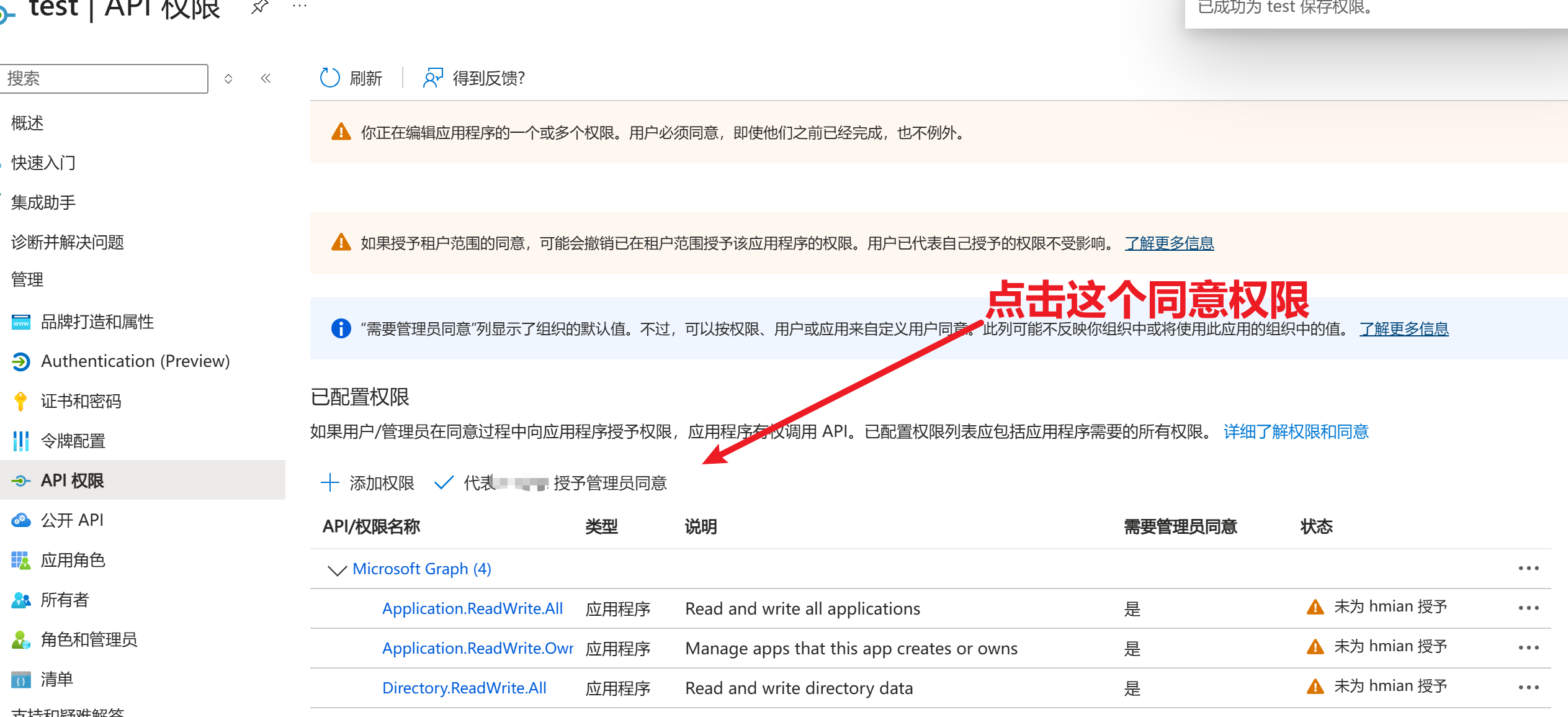Select API 权限 in the sidebar
Image resolution: width=1568 pixels, height=717 pixels.
72,480
